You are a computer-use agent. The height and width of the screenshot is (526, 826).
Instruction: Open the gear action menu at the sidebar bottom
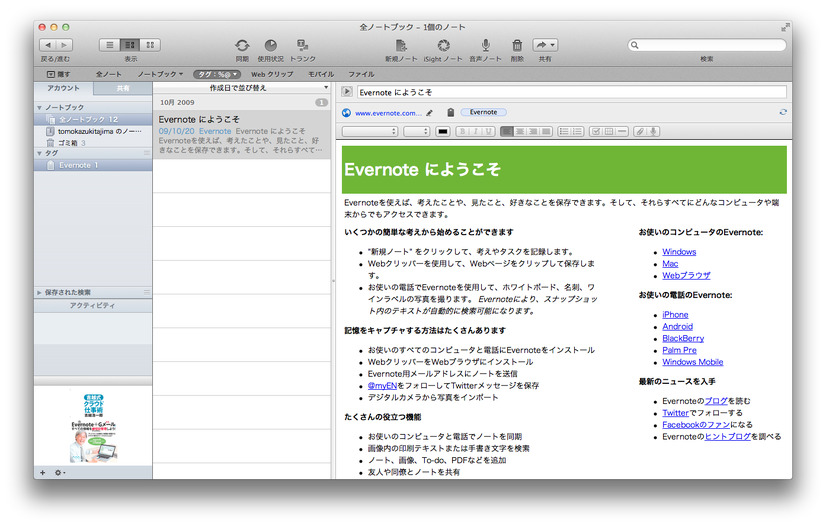60,472
